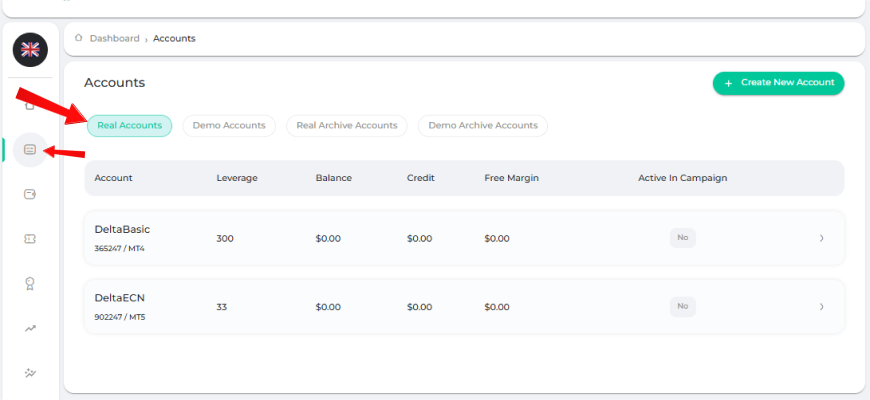The height and width of the screenshot is (400, 870).
Task: Click leverage value 33
Action: click(221, 307)
